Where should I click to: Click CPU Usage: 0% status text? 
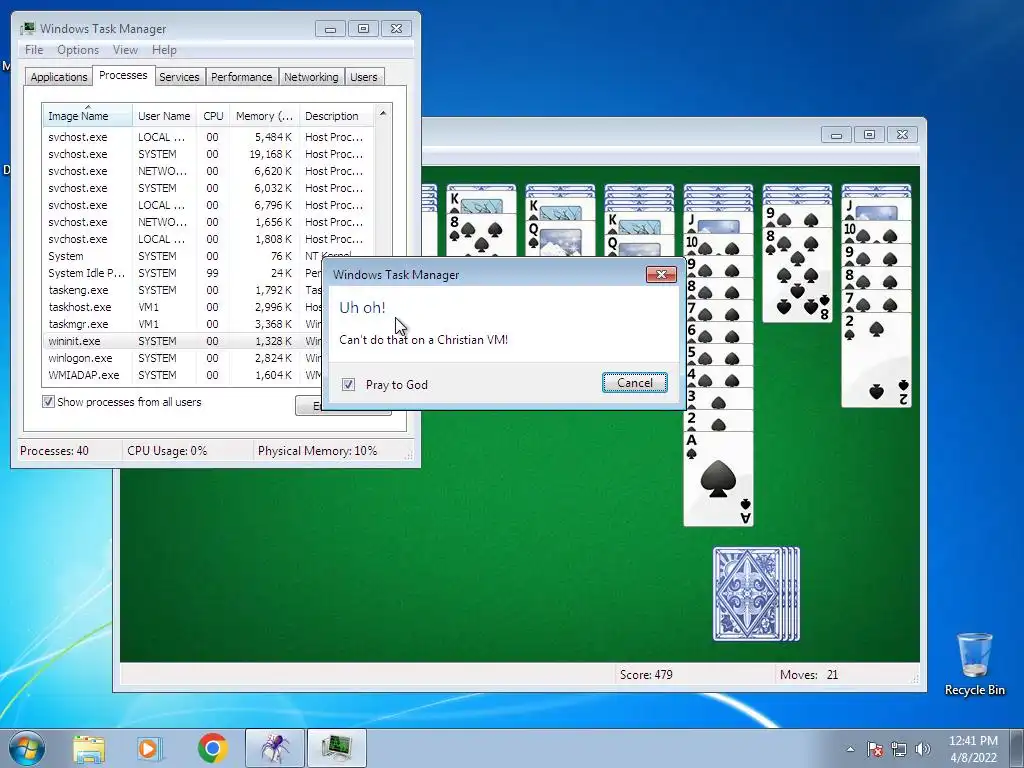tap(167, 451)
